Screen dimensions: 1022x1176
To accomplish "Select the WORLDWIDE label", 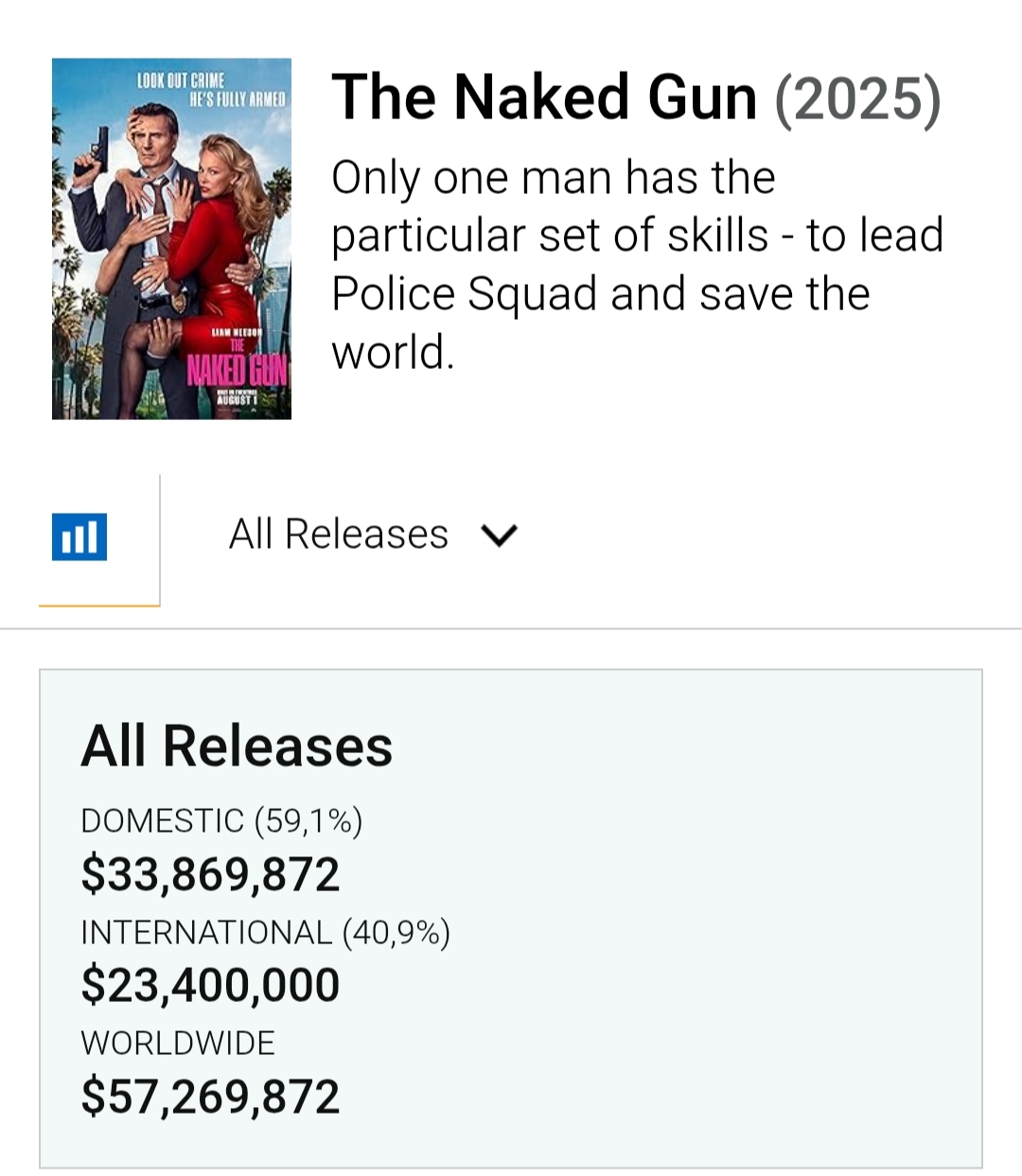I will [x=178, y=1043].
